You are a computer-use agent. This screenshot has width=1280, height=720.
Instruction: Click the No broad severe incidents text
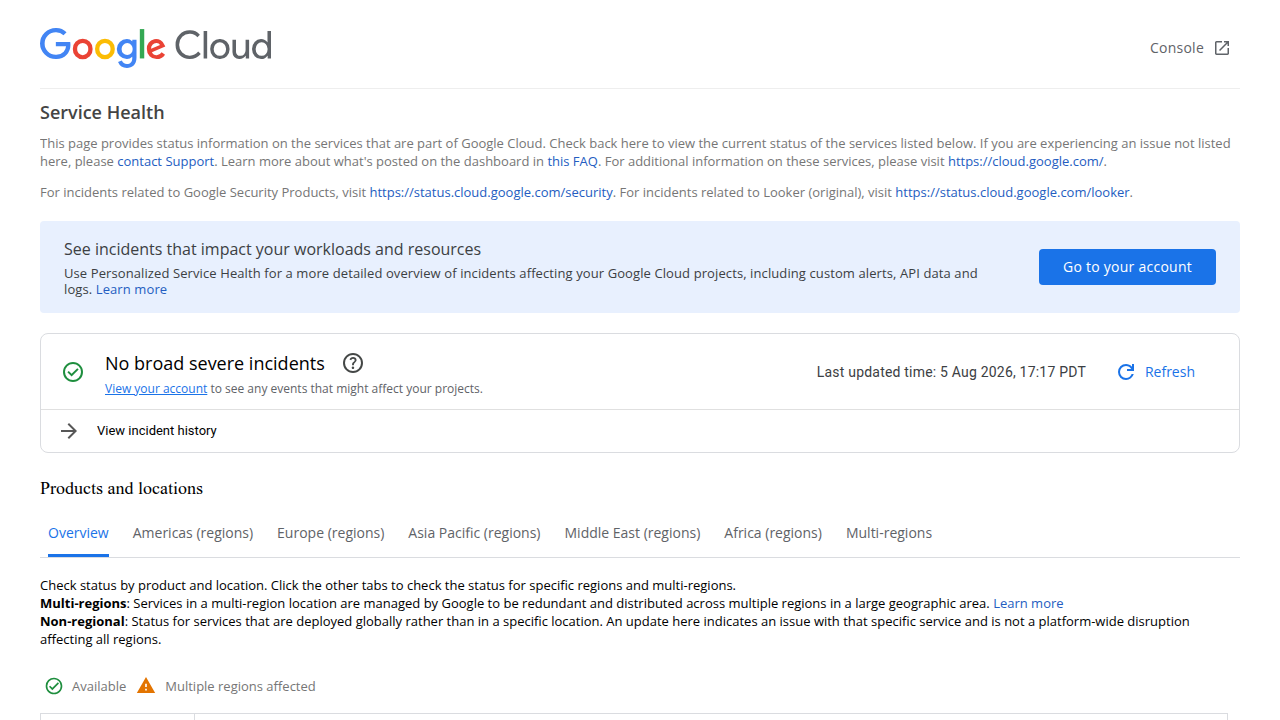click(x=215, y=363)
